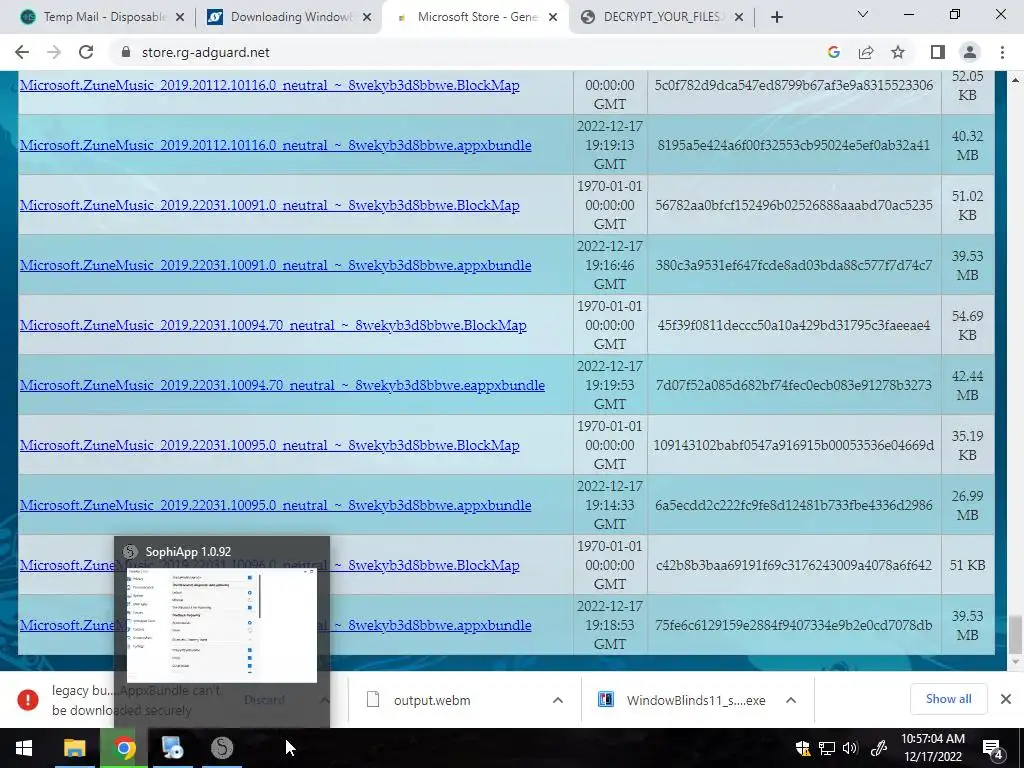Show all downloads
1024x768 pixels.
point(948,699)
